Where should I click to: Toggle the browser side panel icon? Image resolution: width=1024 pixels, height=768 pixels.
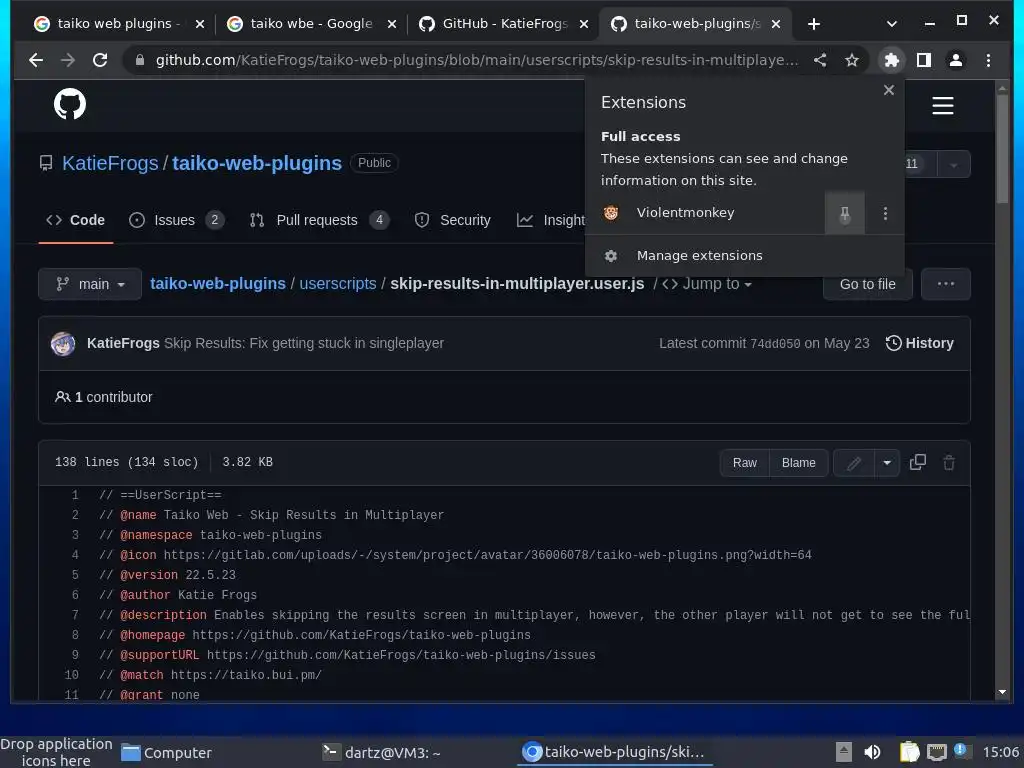[923, 60]
